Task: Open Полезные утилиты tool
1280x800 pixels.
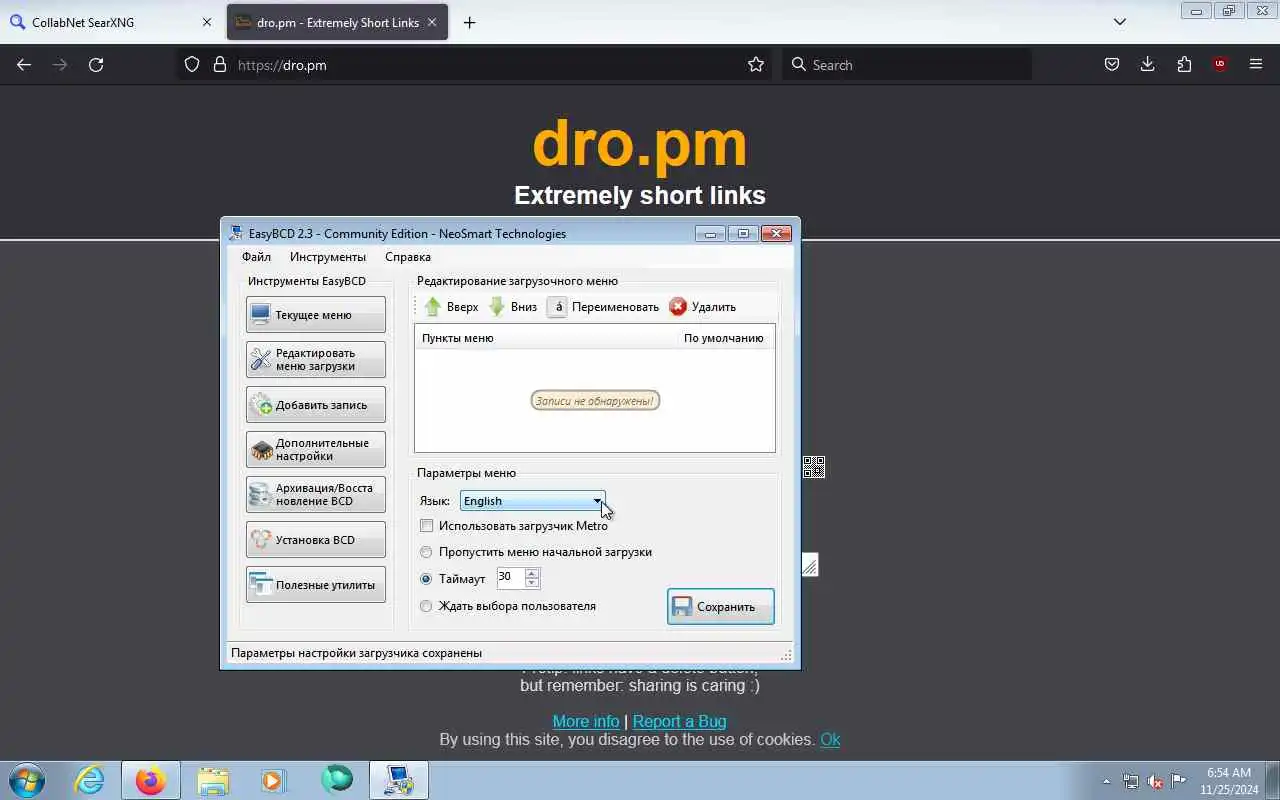Action: pos(315,584)
